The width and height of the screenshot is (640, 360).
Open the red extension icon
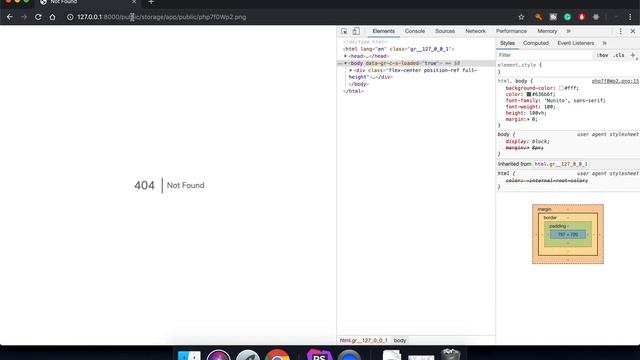(x=582, y=17)
